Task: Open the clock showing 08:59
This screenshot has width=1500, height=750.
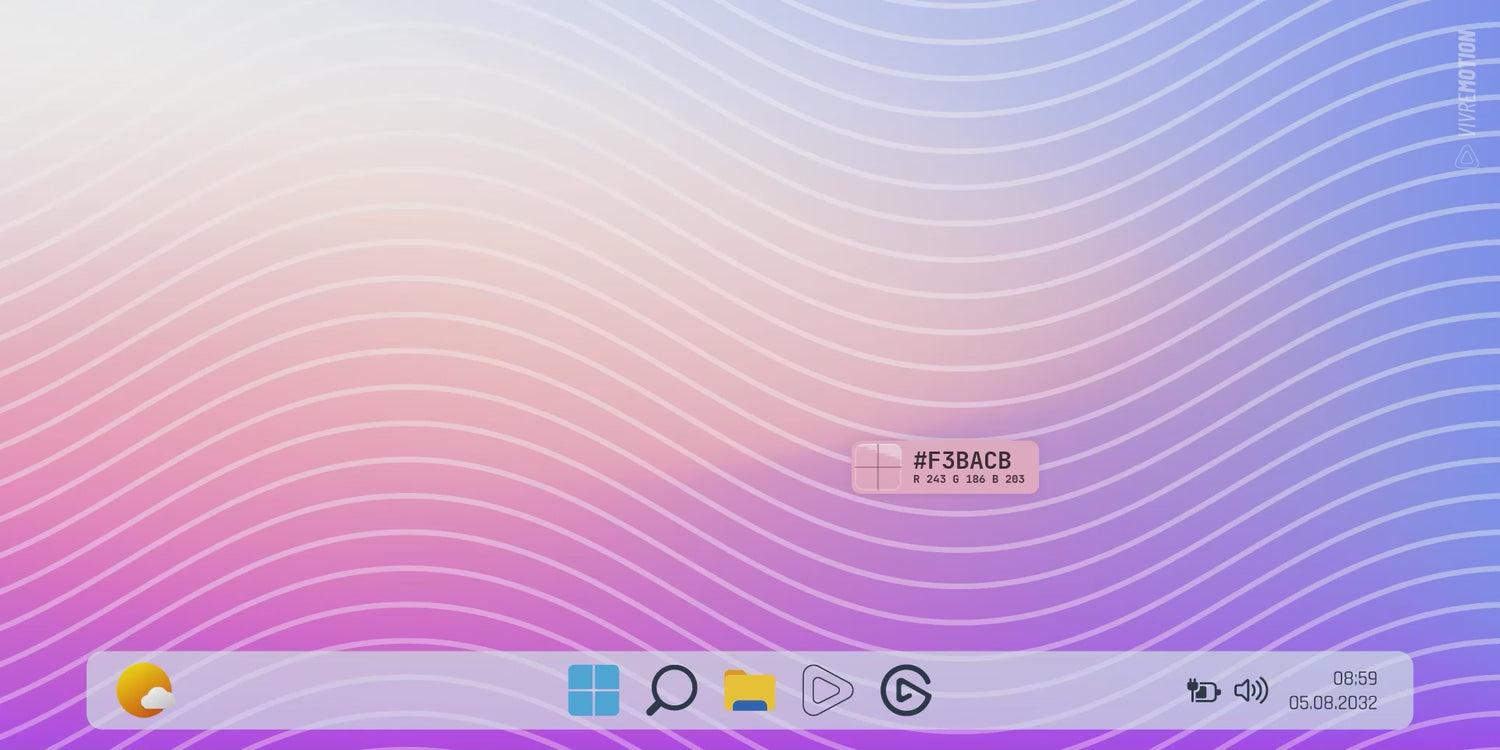Action: coord(1355,678)
